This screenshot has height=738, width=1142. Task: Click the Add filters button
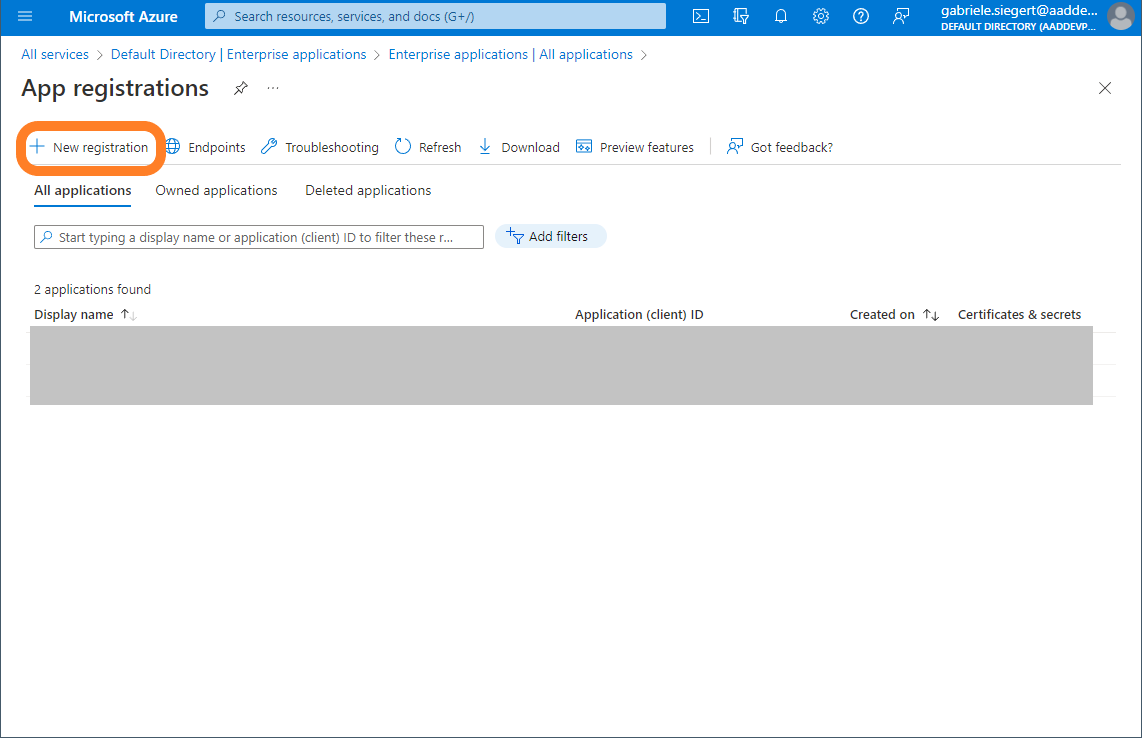pyautogui.click(x=550, y=236)
